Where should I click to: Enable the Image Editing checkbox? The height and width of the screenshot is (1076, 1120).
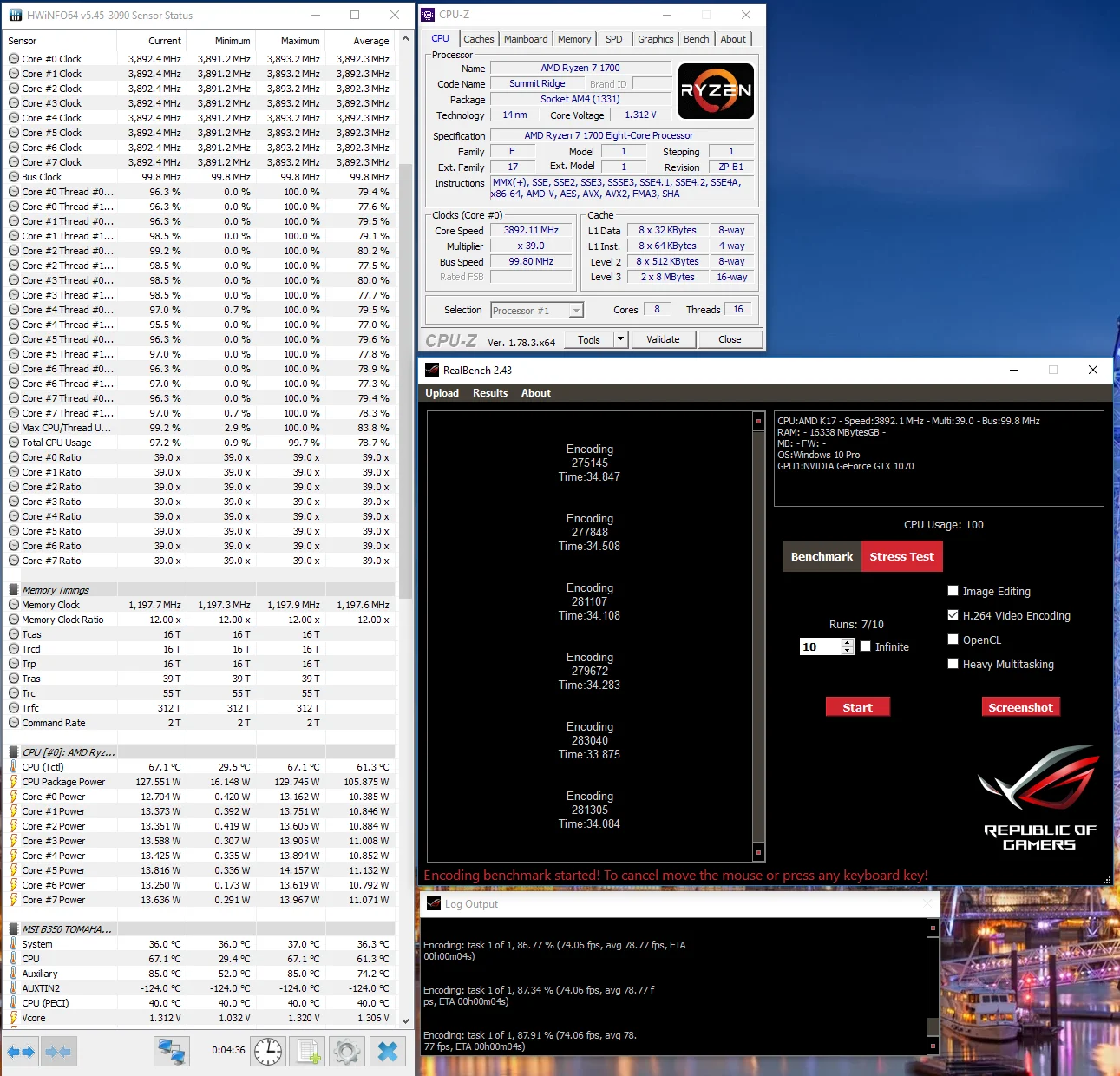(953, 591)
